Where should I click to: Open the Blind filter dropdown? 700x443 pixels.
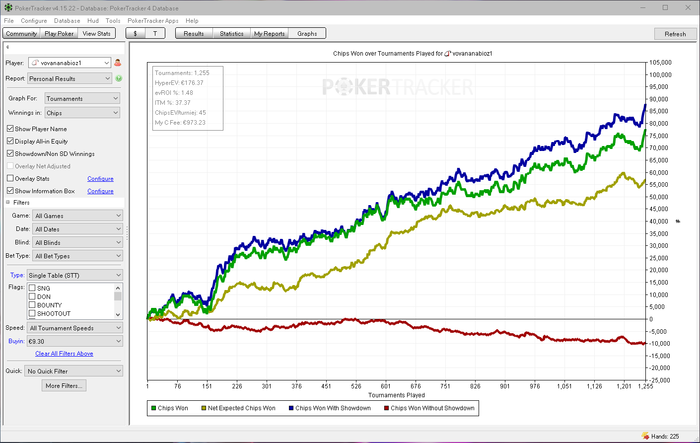click(x=77, y=242)
